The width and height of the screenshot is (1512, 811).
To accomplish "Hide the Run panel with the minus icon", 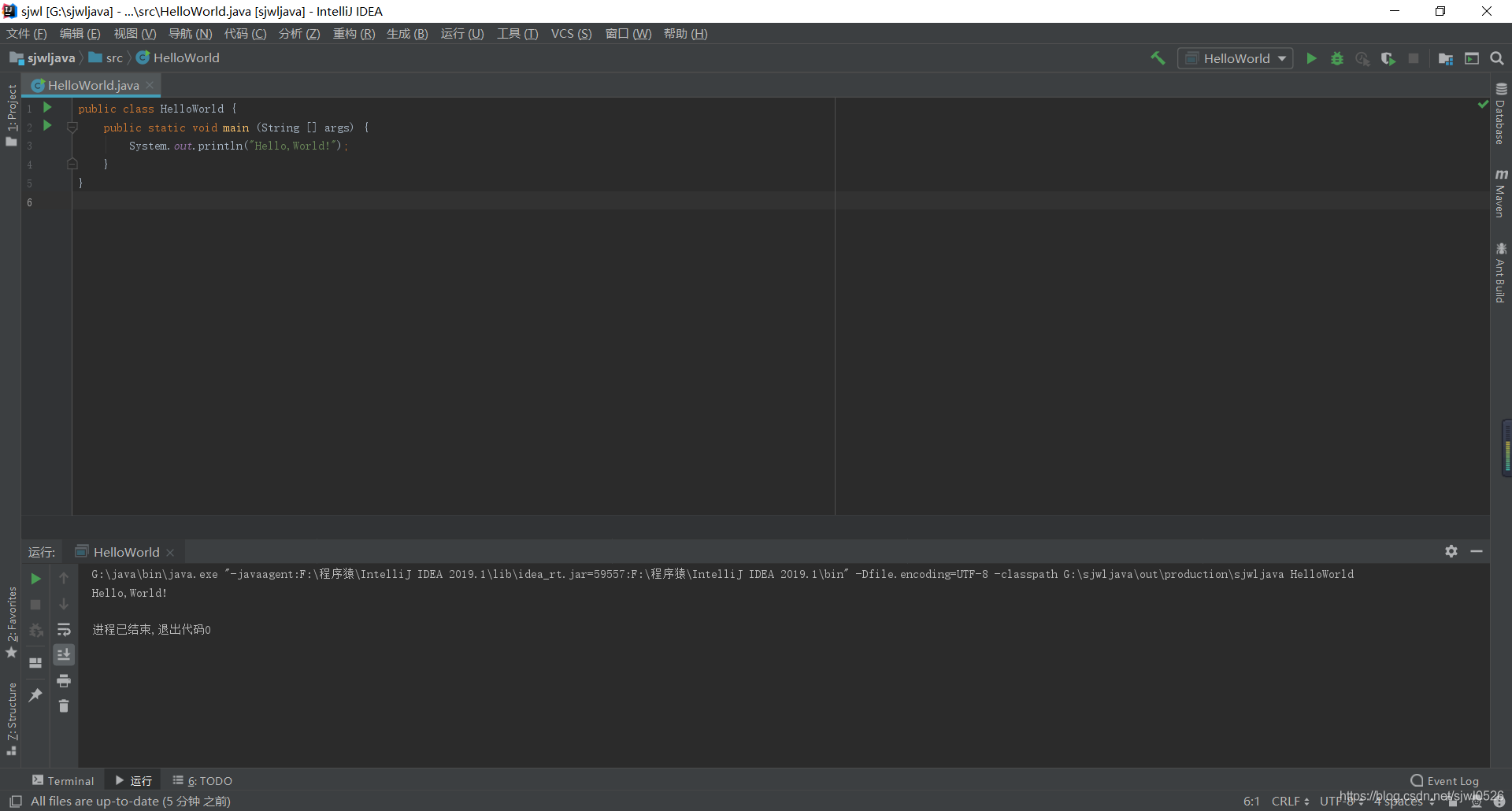I will pos(1477,551).
